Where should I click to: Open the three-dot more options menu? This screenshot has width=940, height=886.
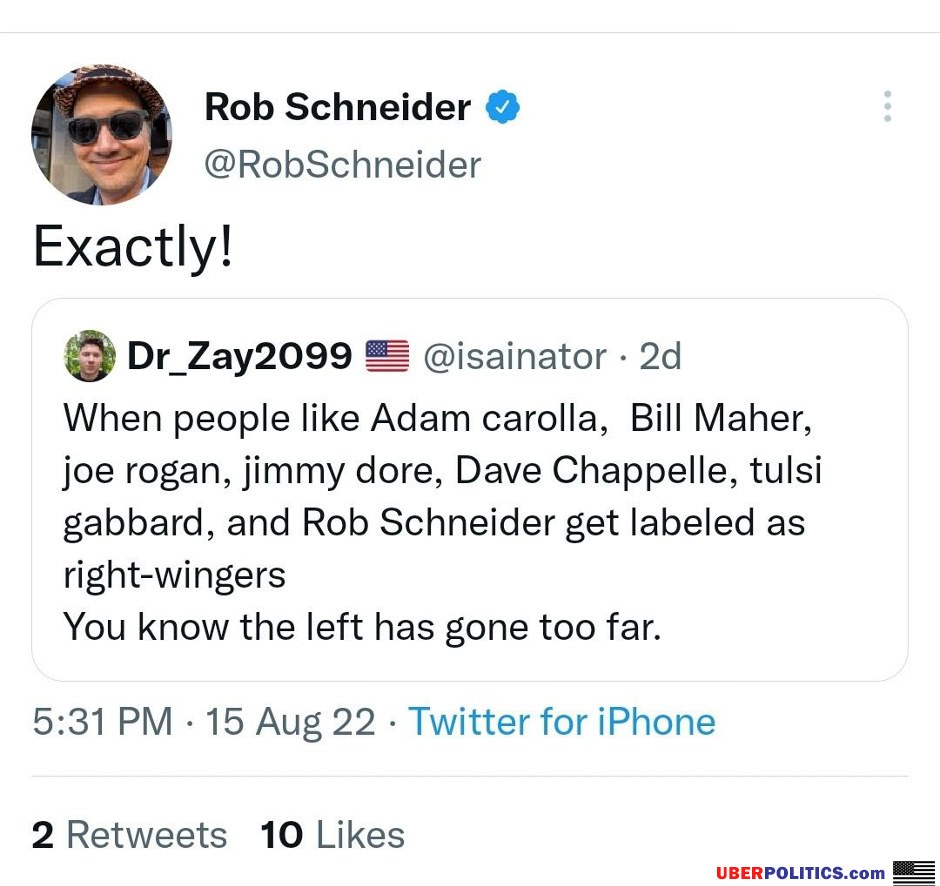(x=887, y=107)
